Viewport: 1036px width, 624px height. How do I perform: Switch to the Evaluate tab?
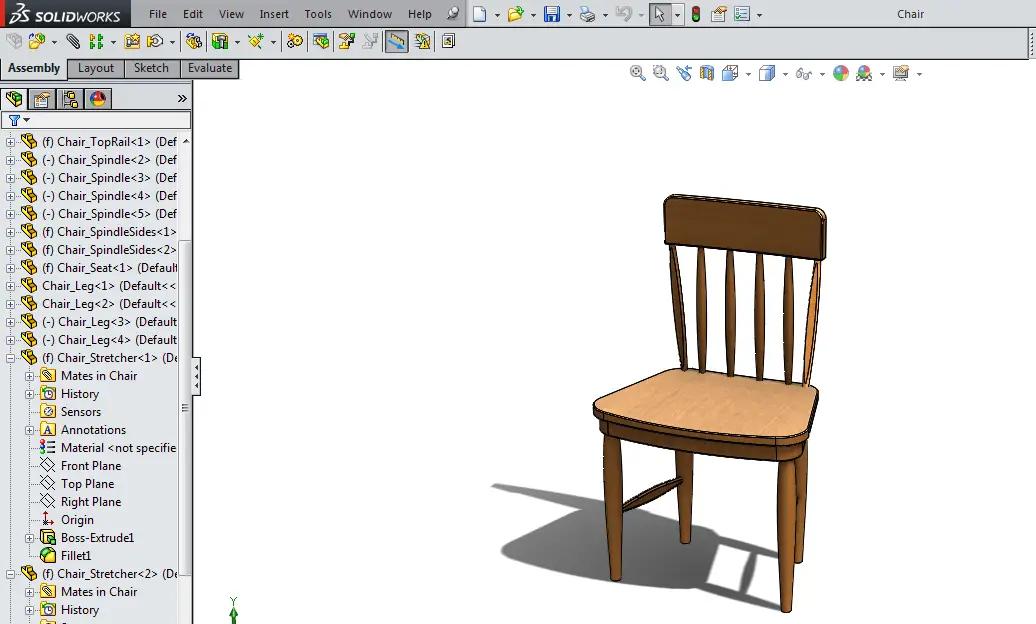coord(210,68)
